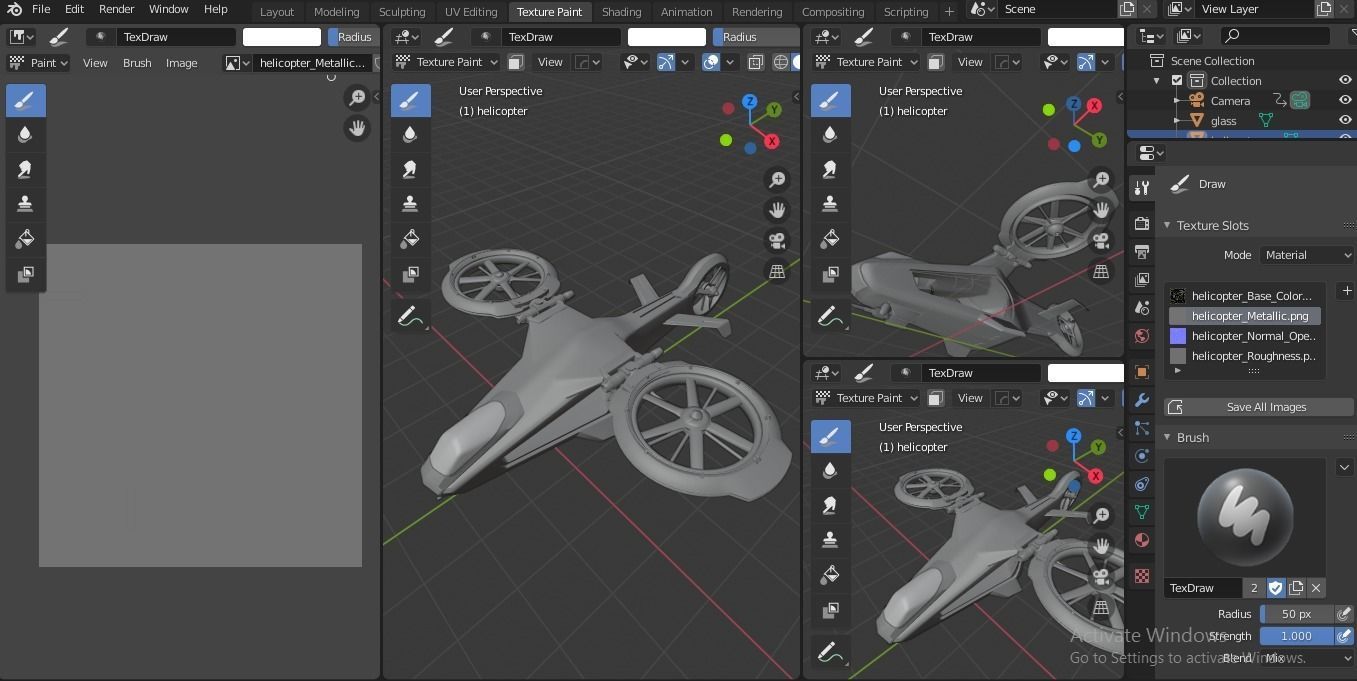This screenshot has width=1357, height=681.
Task: Collapse the Texture Slots panel
Action: 1167,226
